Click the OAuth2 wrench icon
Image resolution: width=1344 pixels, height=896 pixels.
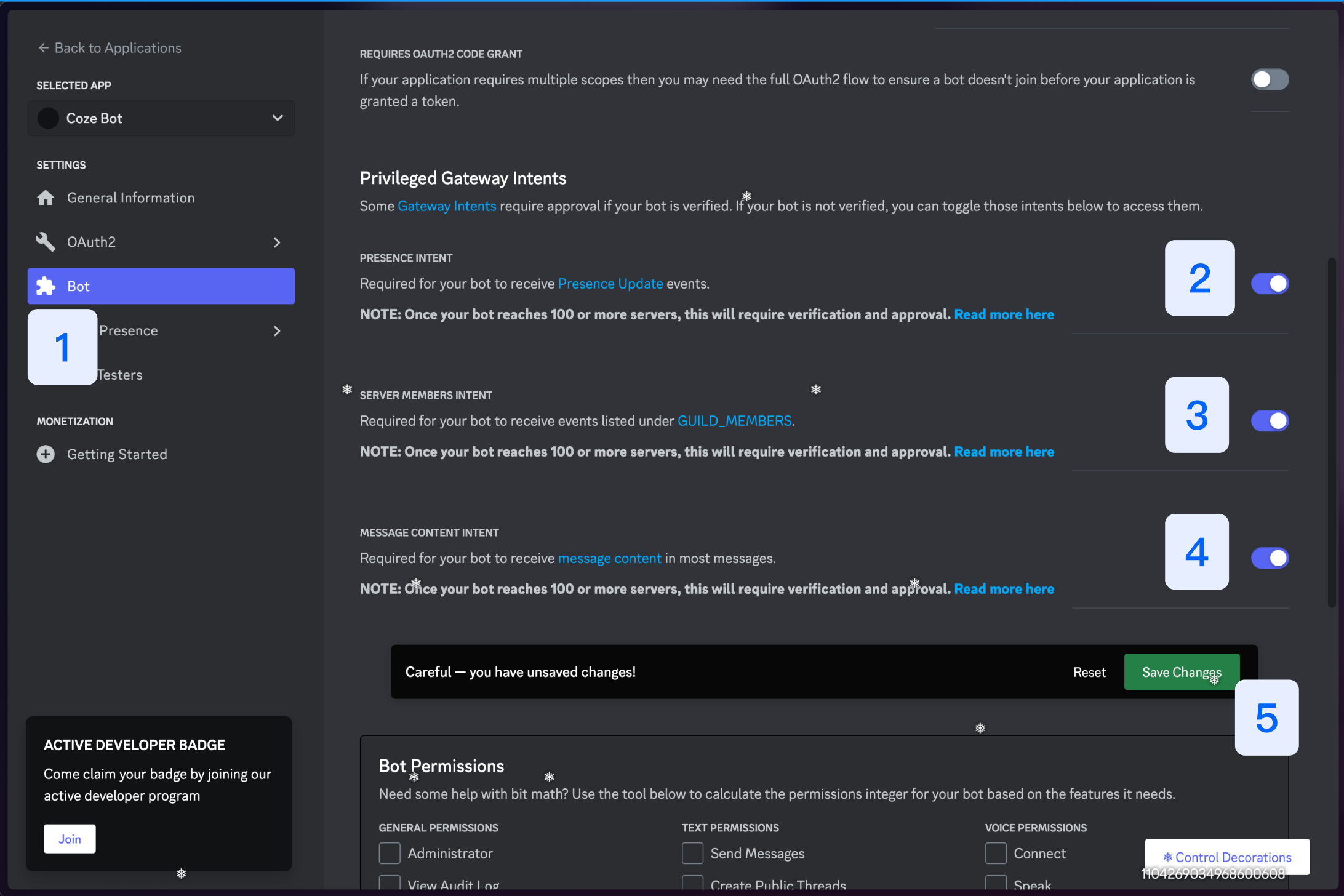(46, 242)
